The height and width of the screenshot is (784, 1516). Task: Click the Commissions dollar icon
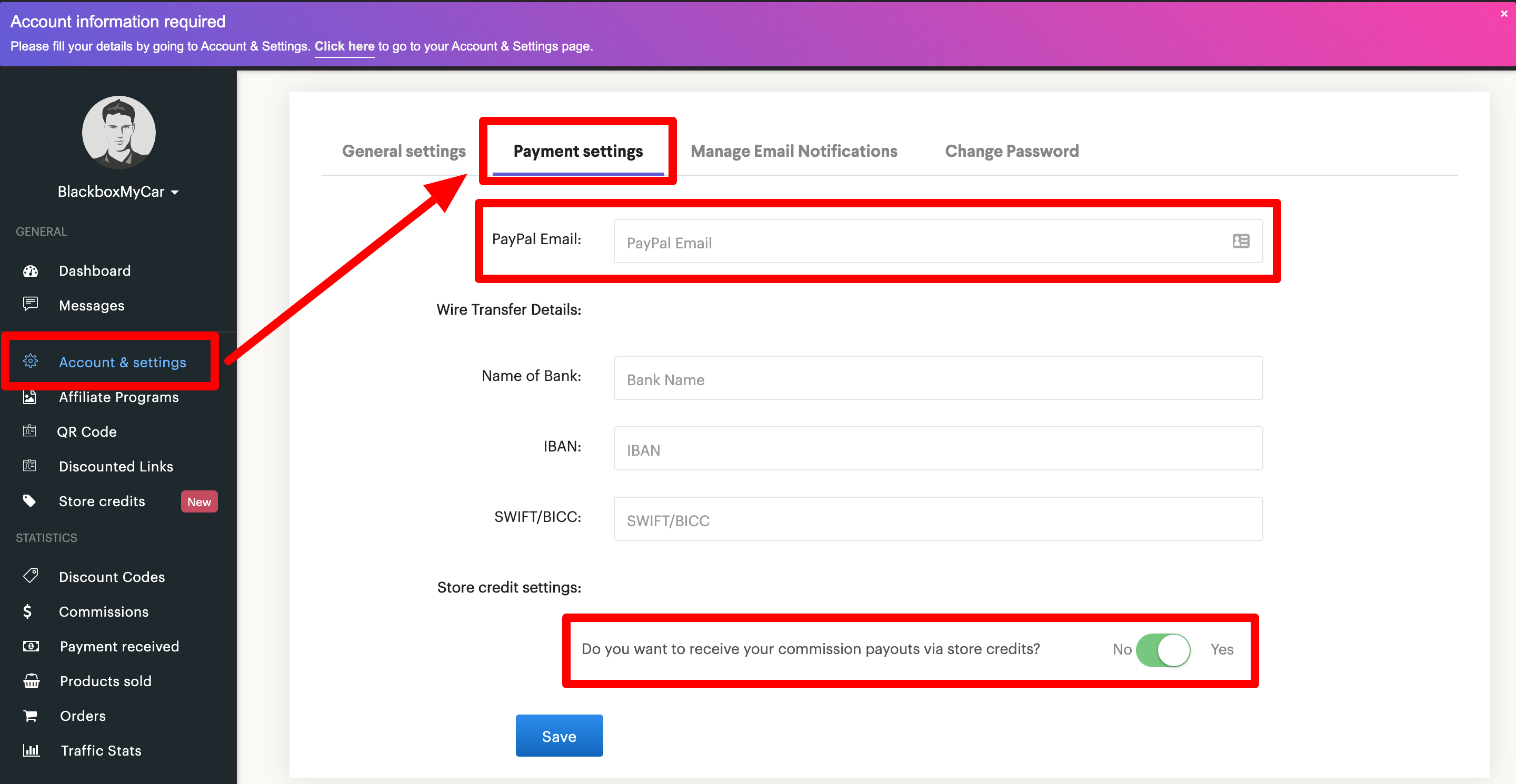tap(28, 611)
